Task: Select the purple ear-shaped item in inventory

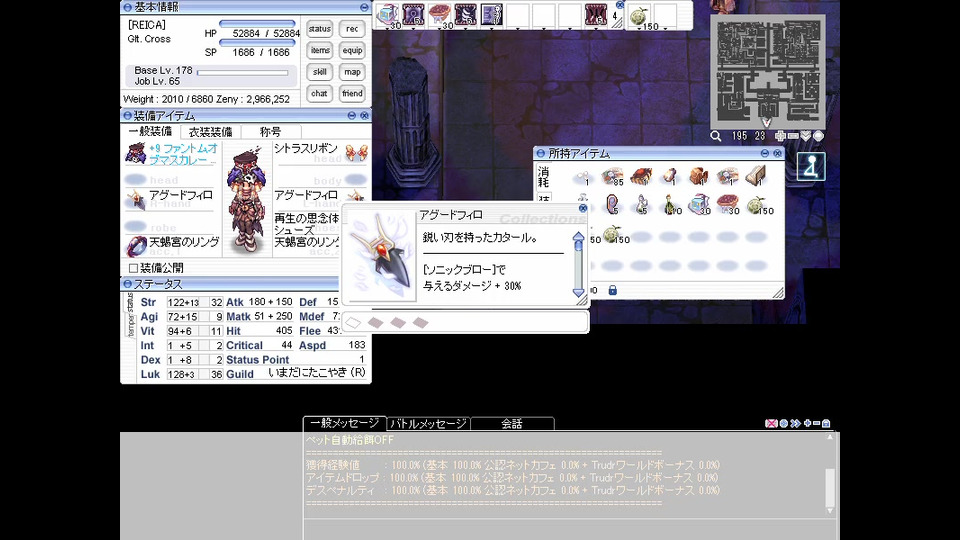Action: click(612, 204)
